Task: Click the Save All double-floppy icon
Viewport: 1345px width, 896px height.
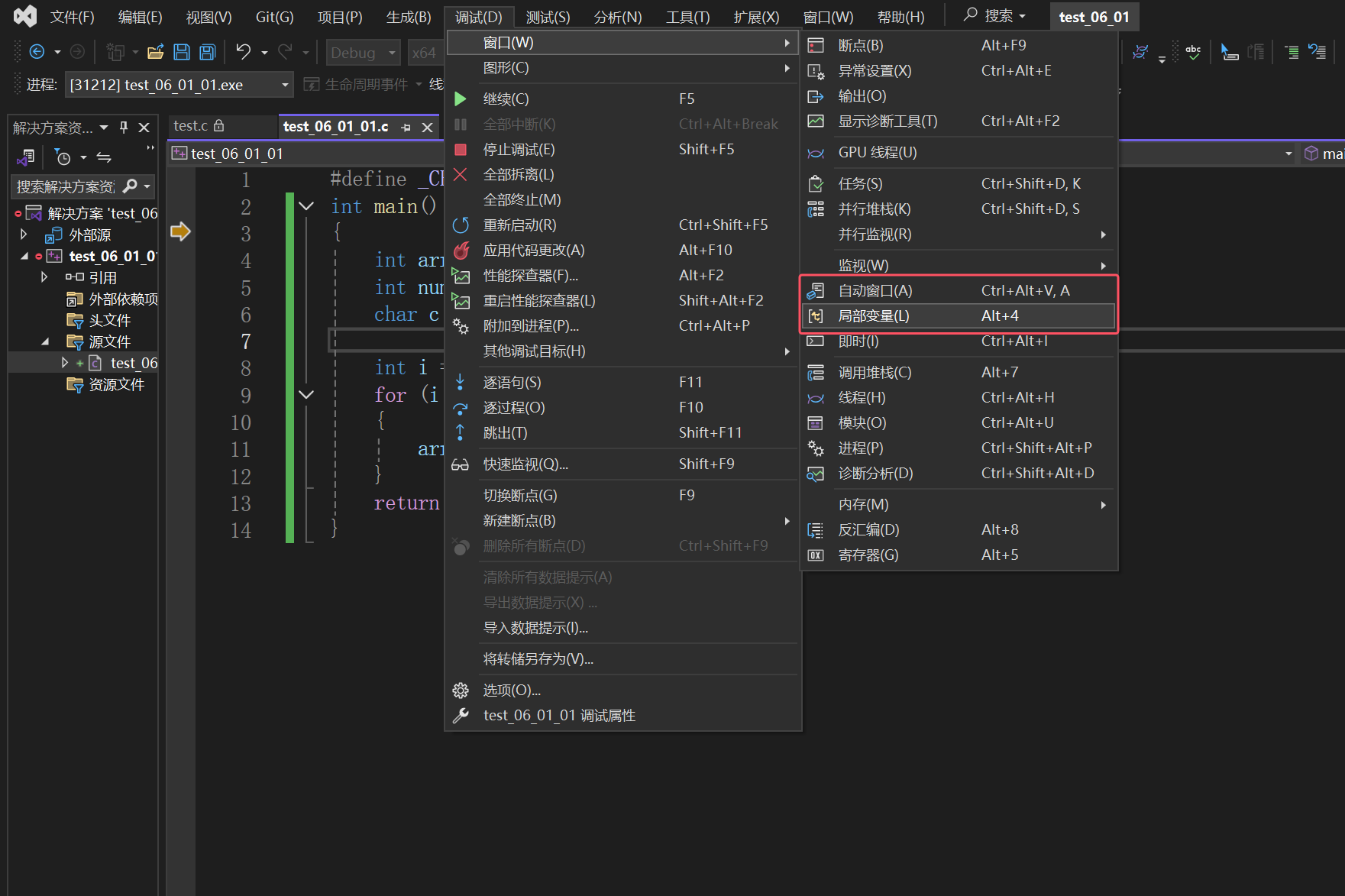Action: pyautogui.click(x=208, y=52)
